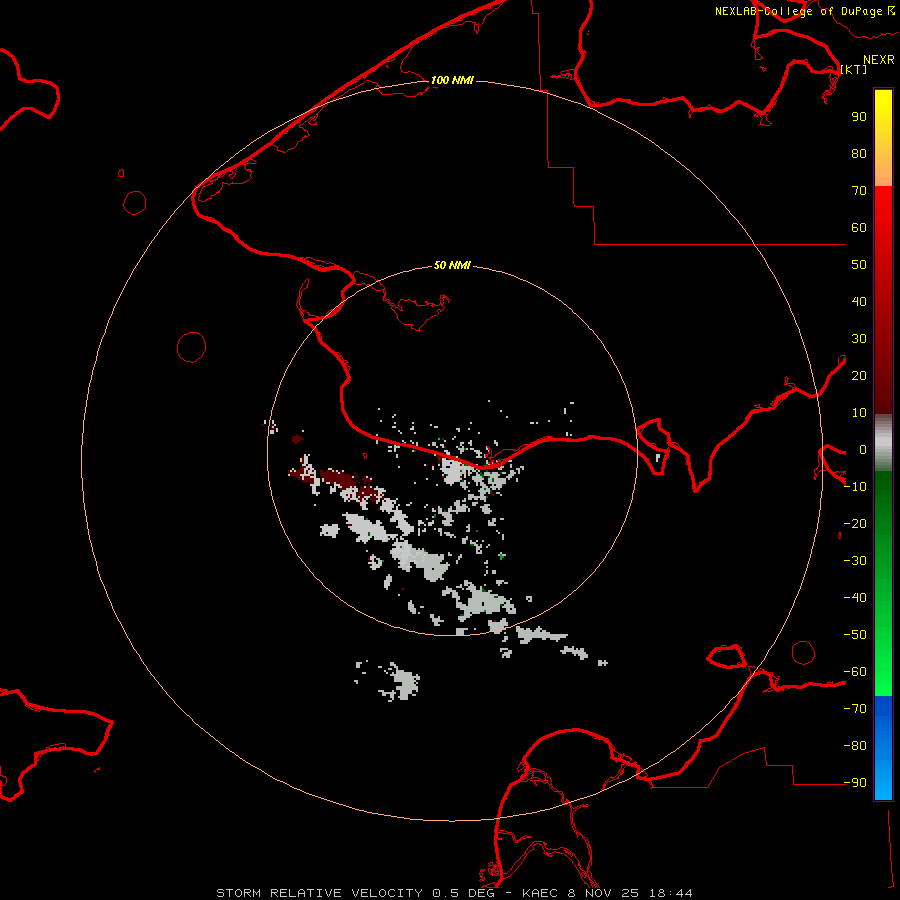Click the 90 value on the velocity scale
This screenshot has width=900, height=900.
pos(859,117)
